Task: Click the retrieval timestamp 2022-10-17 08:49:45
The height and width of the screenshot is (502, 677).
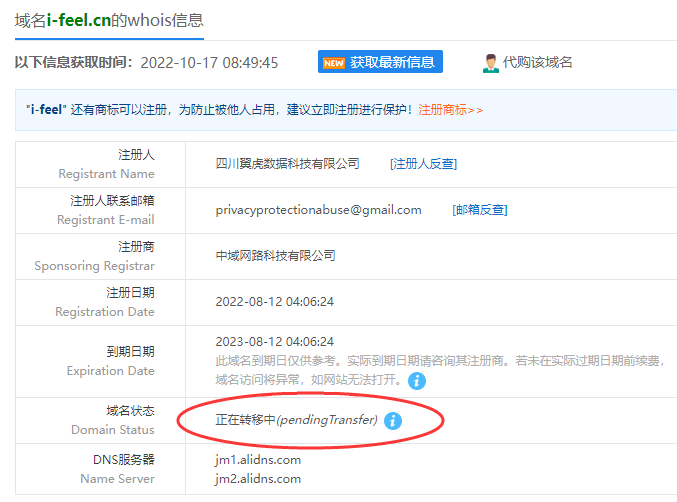Action: coord(208,63)
